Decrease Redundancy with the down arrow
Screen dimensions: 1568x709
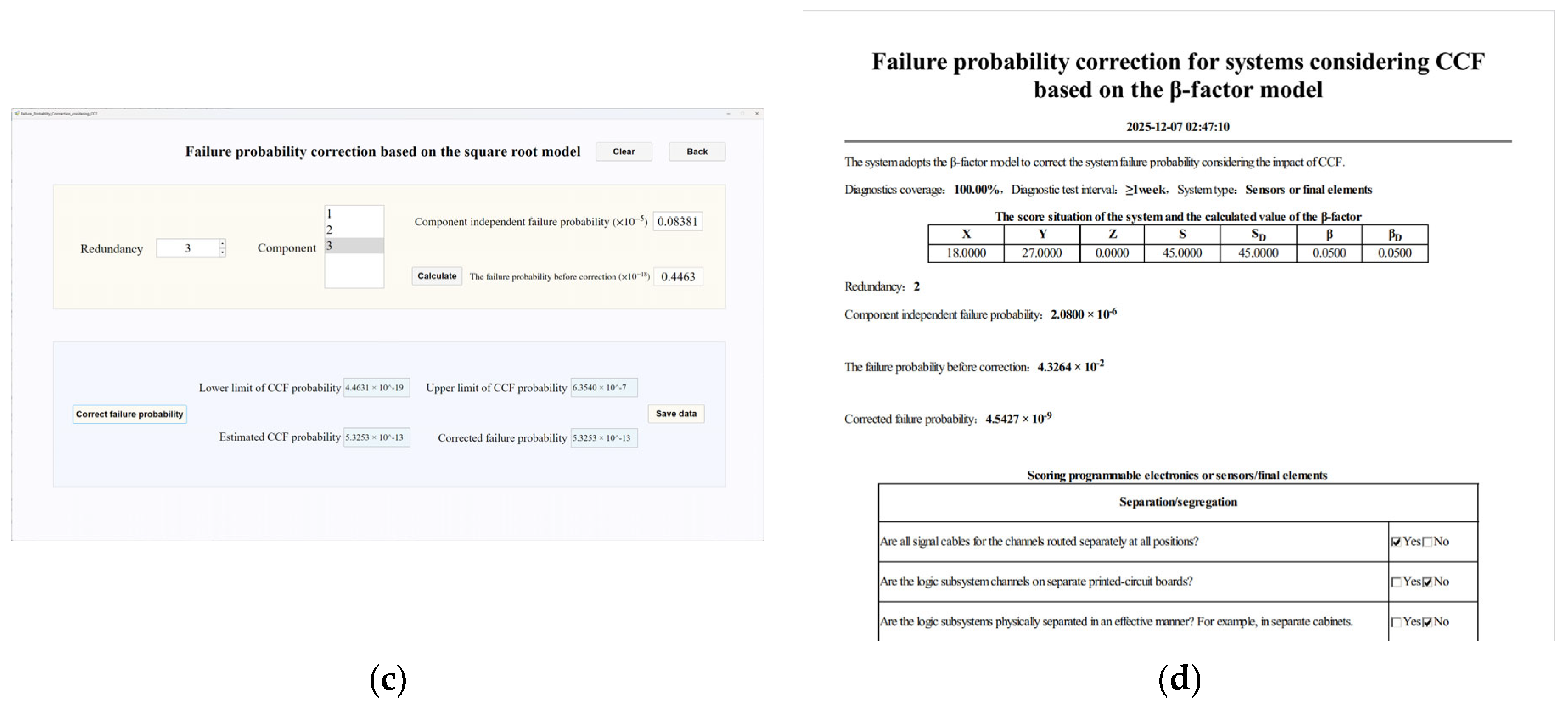click(x=223, y=252)
